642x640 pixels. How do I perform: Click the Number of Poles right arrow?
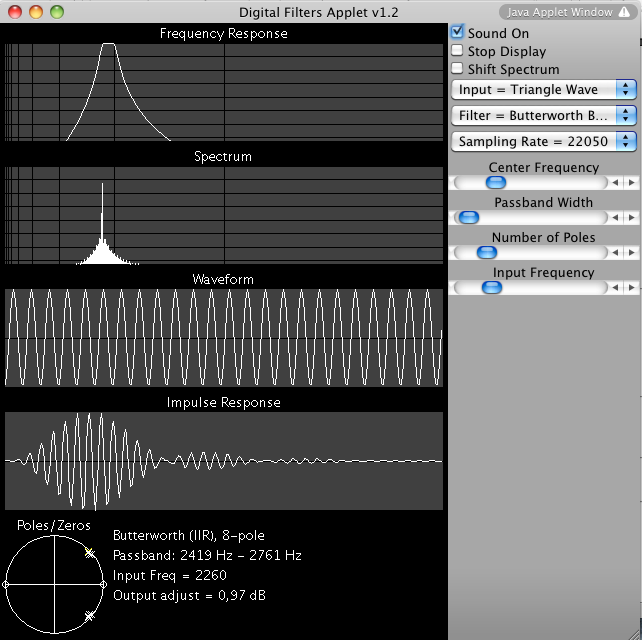pyautogui.click(x=631, y=253)
